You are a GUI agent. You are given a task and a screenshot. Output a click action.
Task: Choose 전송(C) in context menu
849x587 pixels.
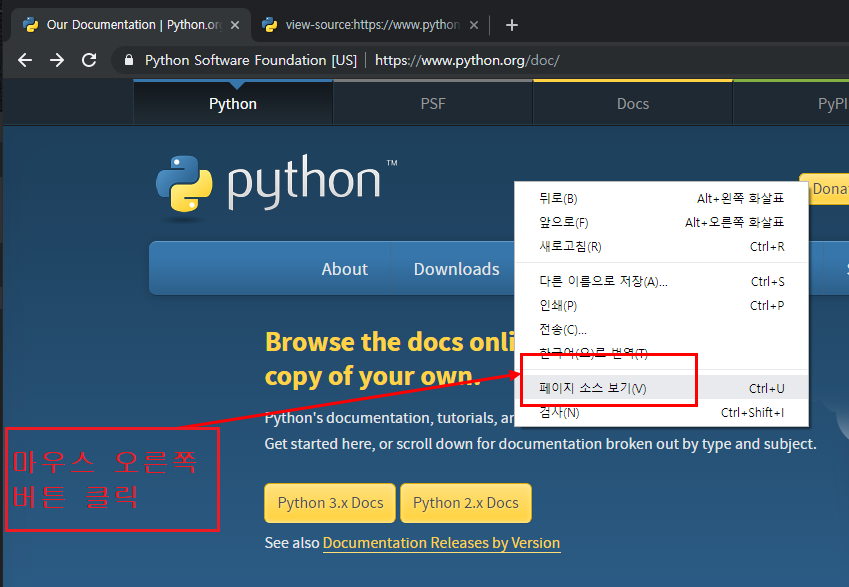pyautogui.click(x=661, y=329)
